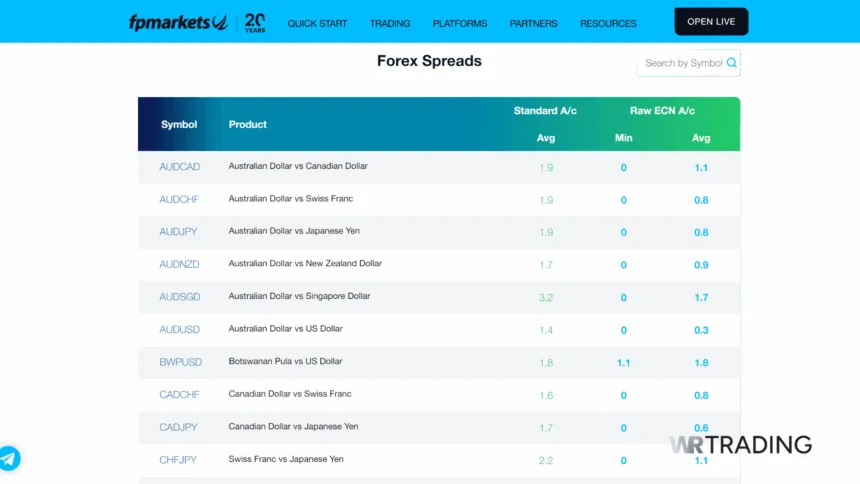Select 'Australian Dollar vs US Dollar' text

point(285,328)
